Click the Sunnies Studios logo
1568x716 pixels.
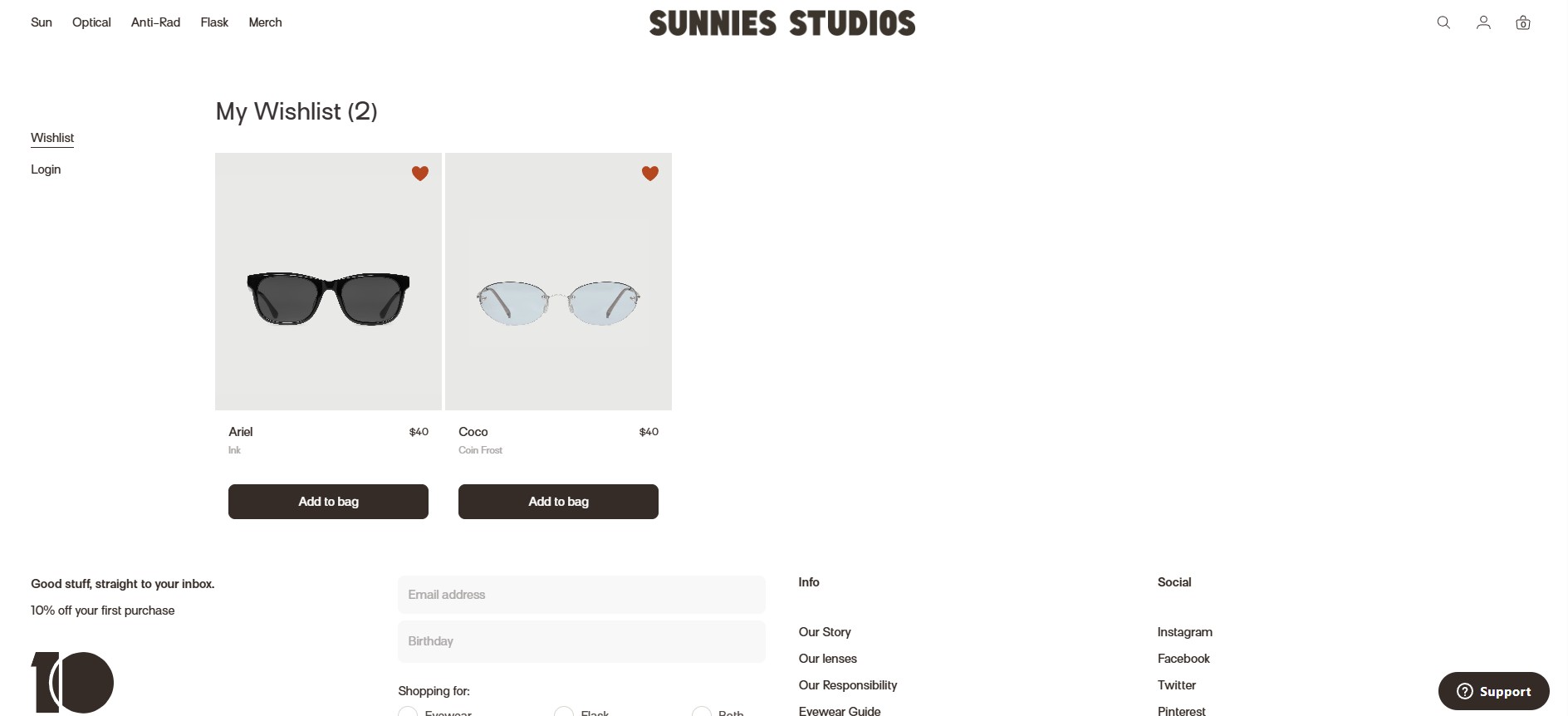click(x=782, y=22)
